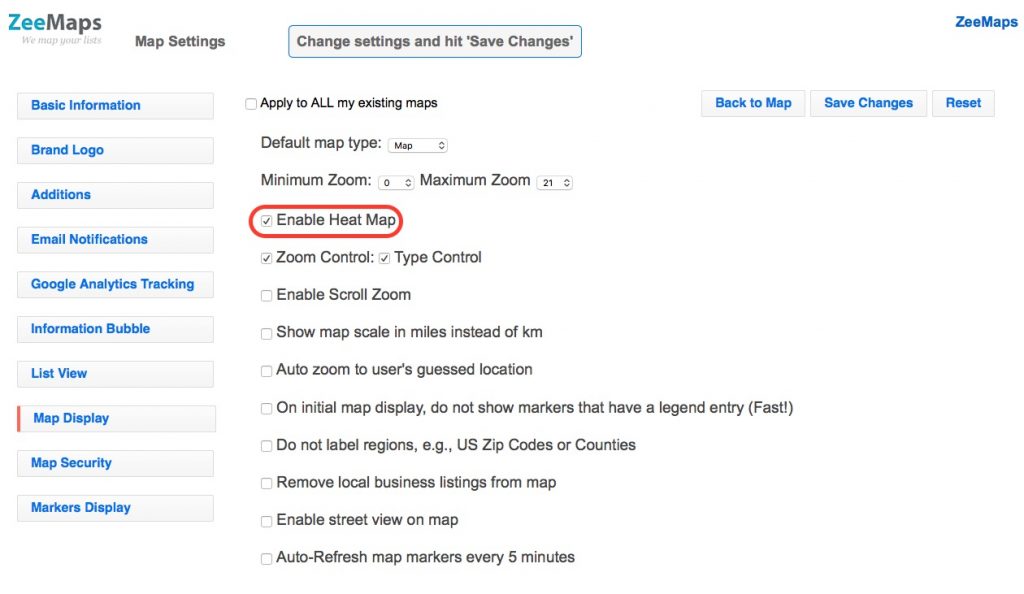Check Apply to ALL my existing maps
Screen dimensions: 1024x594
tap(251, 104)
